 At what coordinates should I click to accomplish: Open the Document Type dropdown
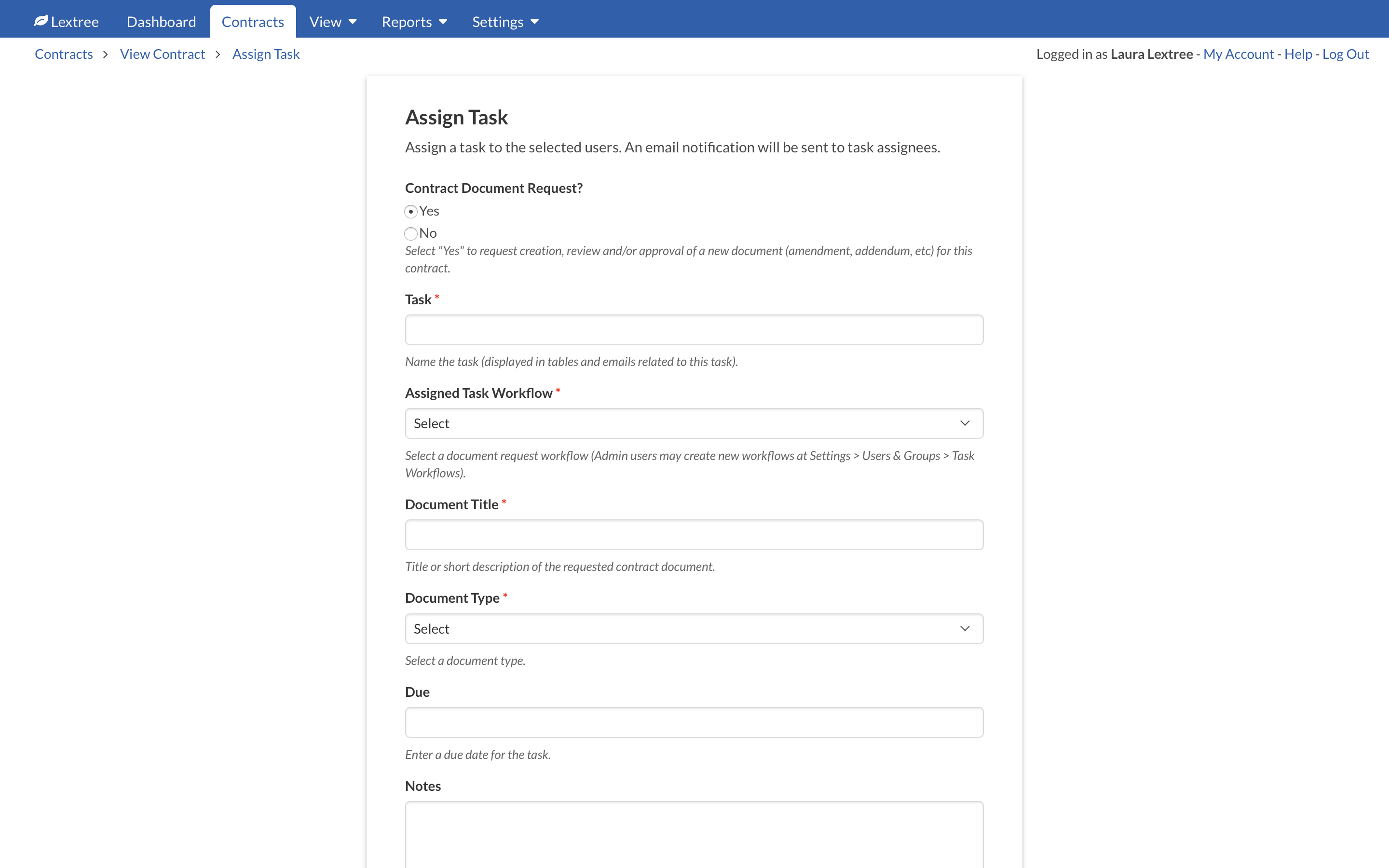point(694,629)
